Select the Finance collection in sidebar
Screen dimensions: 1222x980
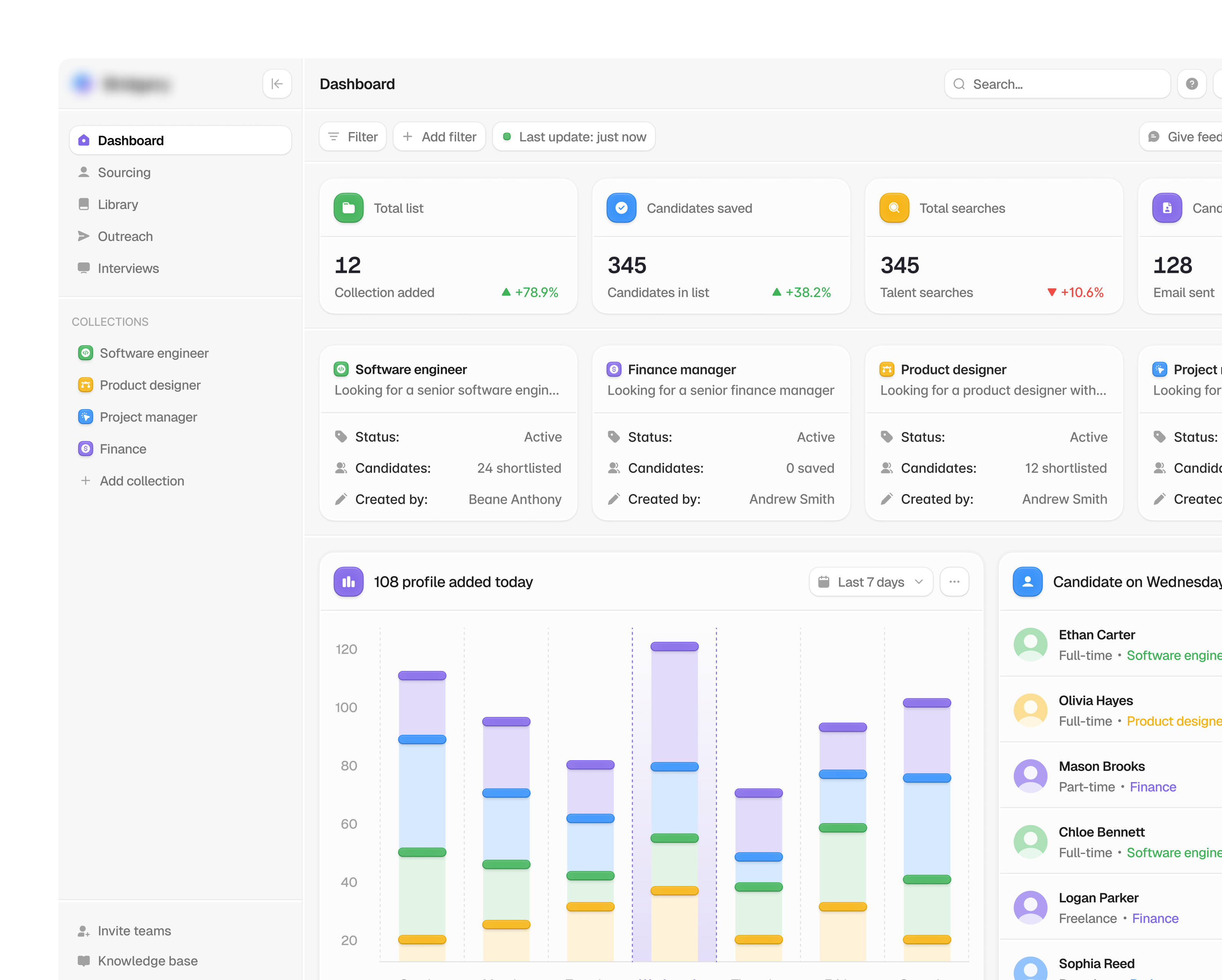pos(180,449)
